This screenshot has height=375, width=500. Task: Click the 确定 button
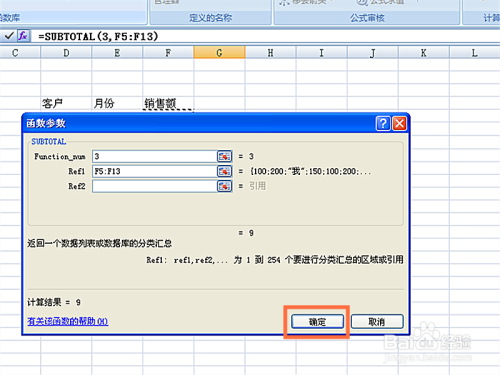[x=317, y=322]
